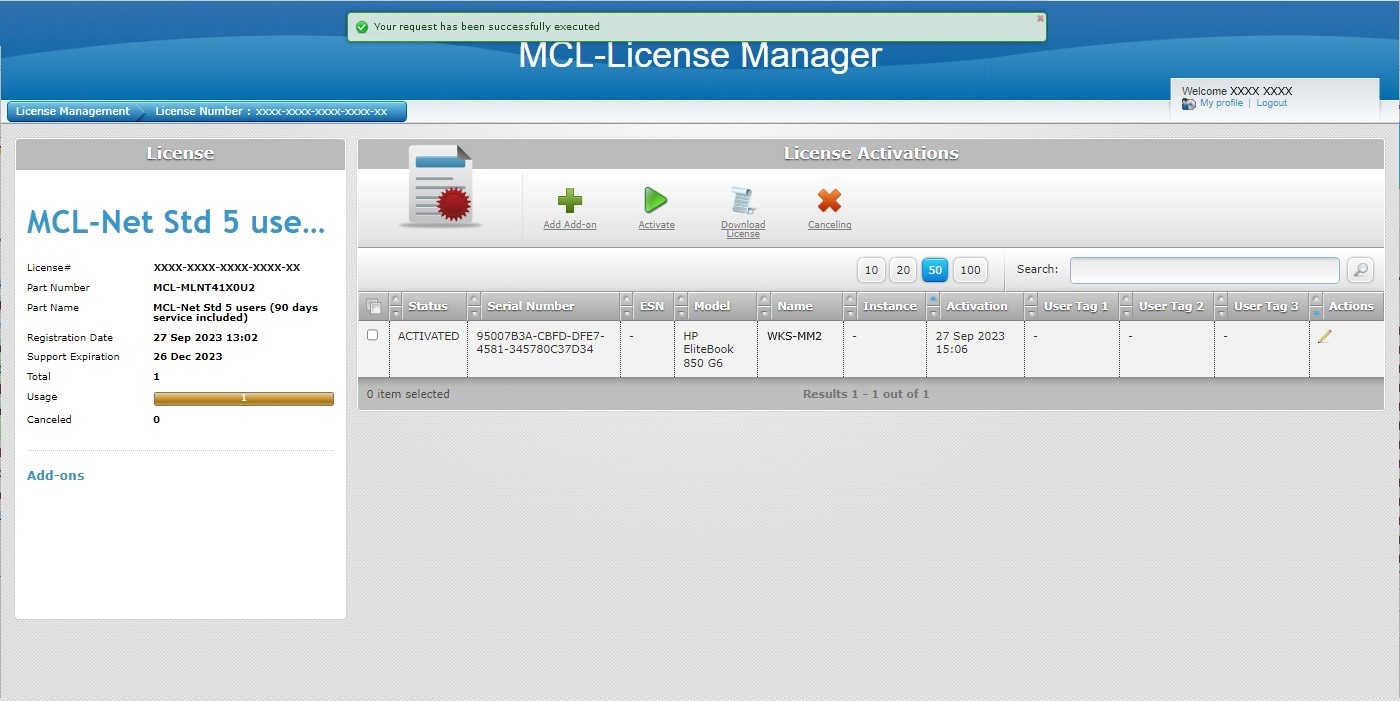Click the License Number breadcrumb item
Image resolution: width=1400 pixels, height=701 pixels.
click(x=271, y=111)
